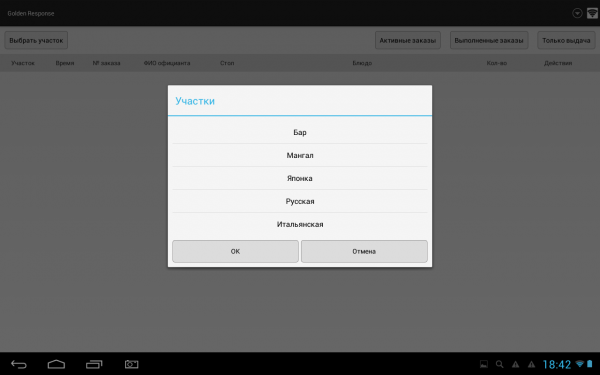
Task: Tap the Android home icon
Action: click(x=56, y=364)
